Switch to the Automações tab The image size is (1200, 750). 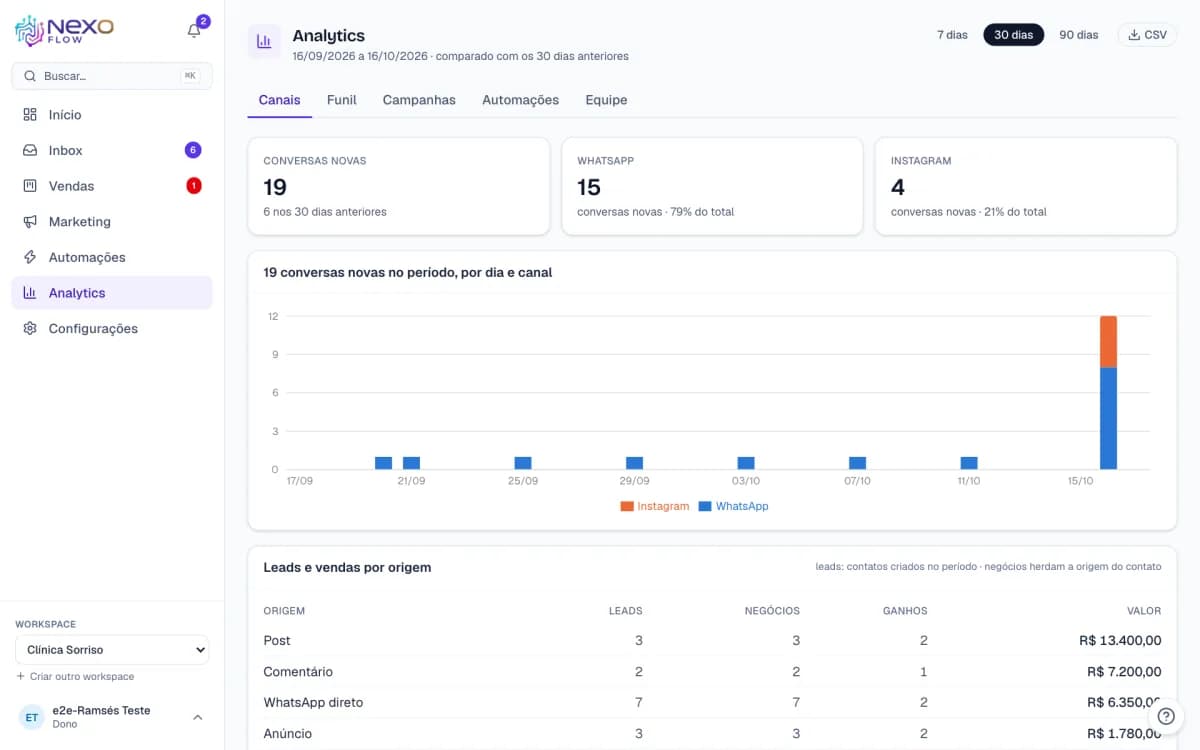click(520, 100)
